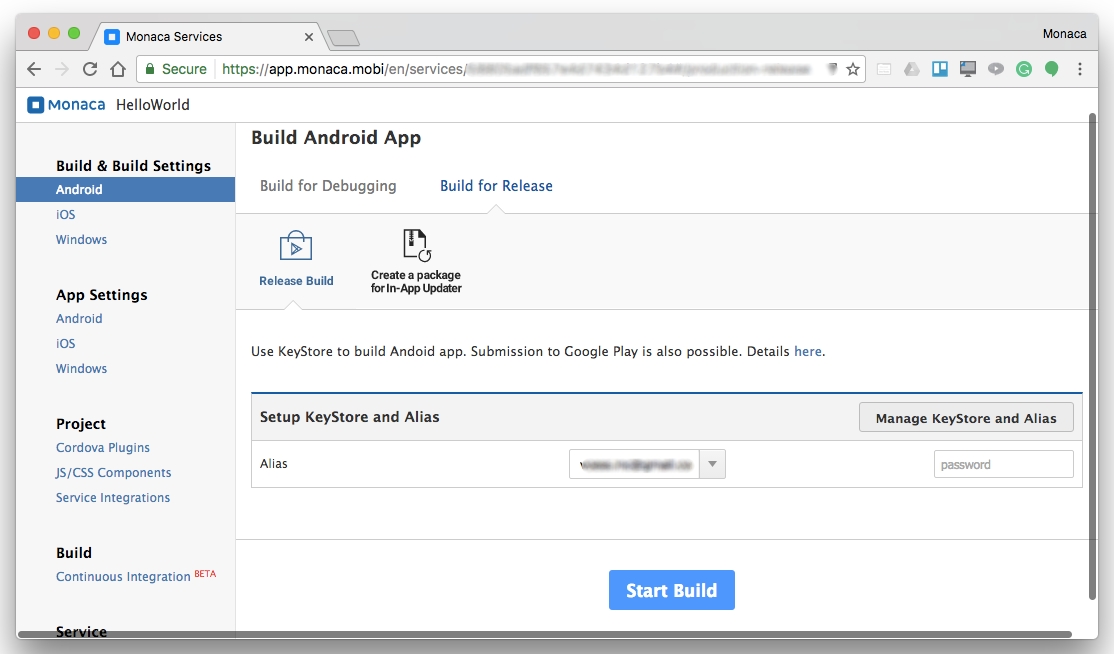The height and width of the screenshot is (654, 1114).
Task: Open Service Integrations
Action: tap(113, 498)
